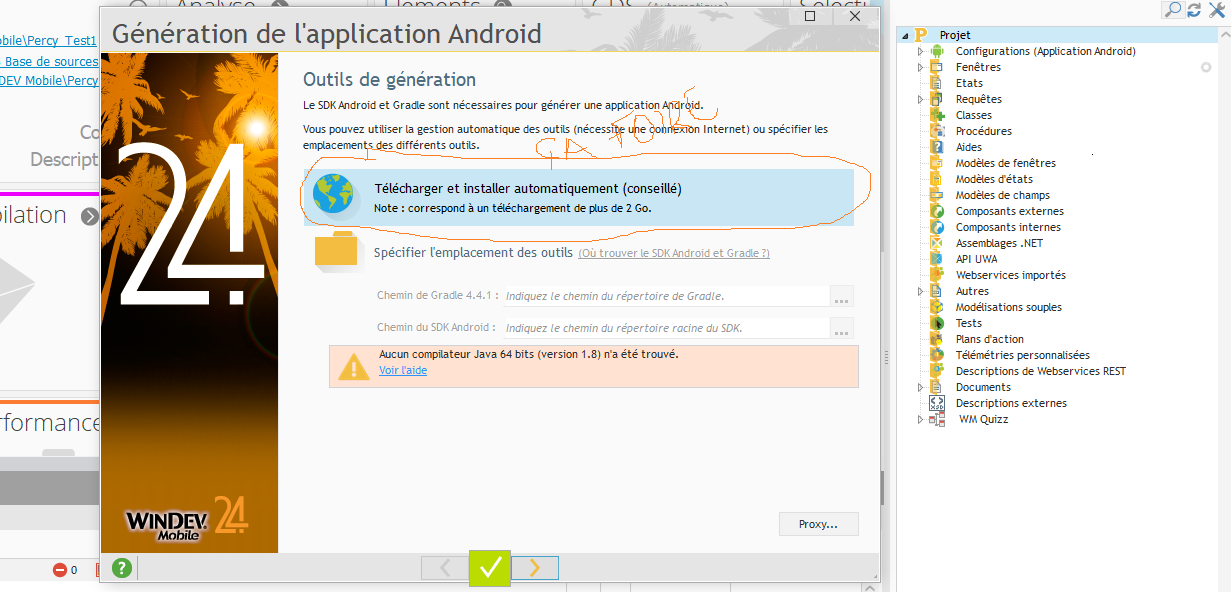Select Télécharger et installer automatiquement option
1231x592 pixels.
pyautogui.click(x=579, y=197)
